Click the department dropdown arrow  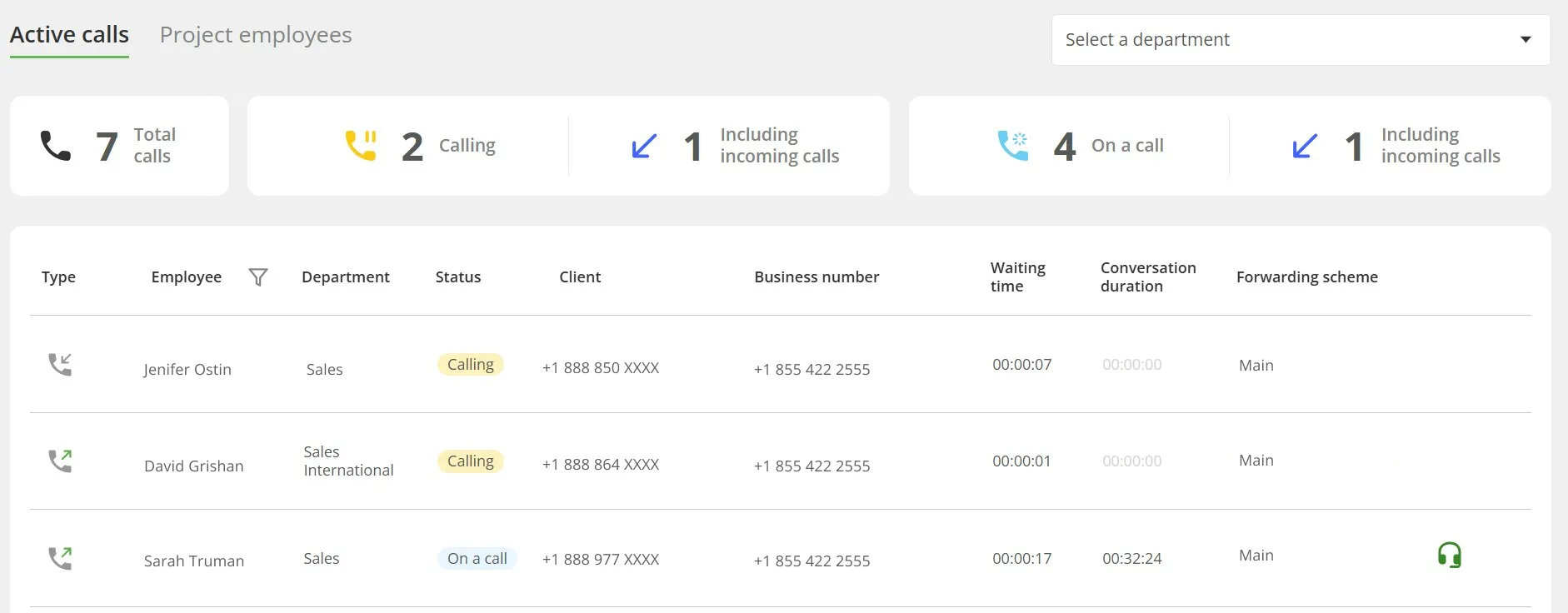coord(1526,40)
